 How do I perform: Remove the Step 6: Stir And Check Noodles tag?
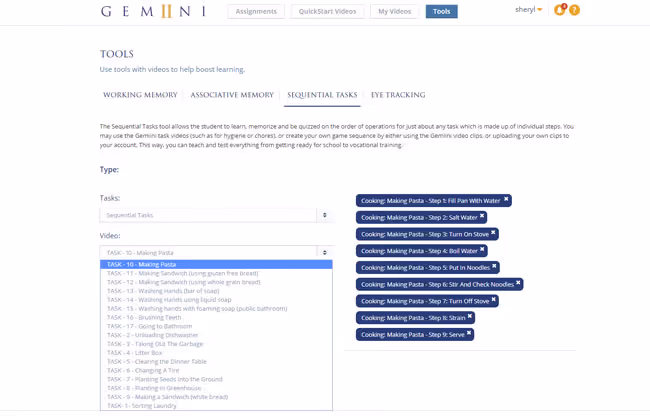518,283
